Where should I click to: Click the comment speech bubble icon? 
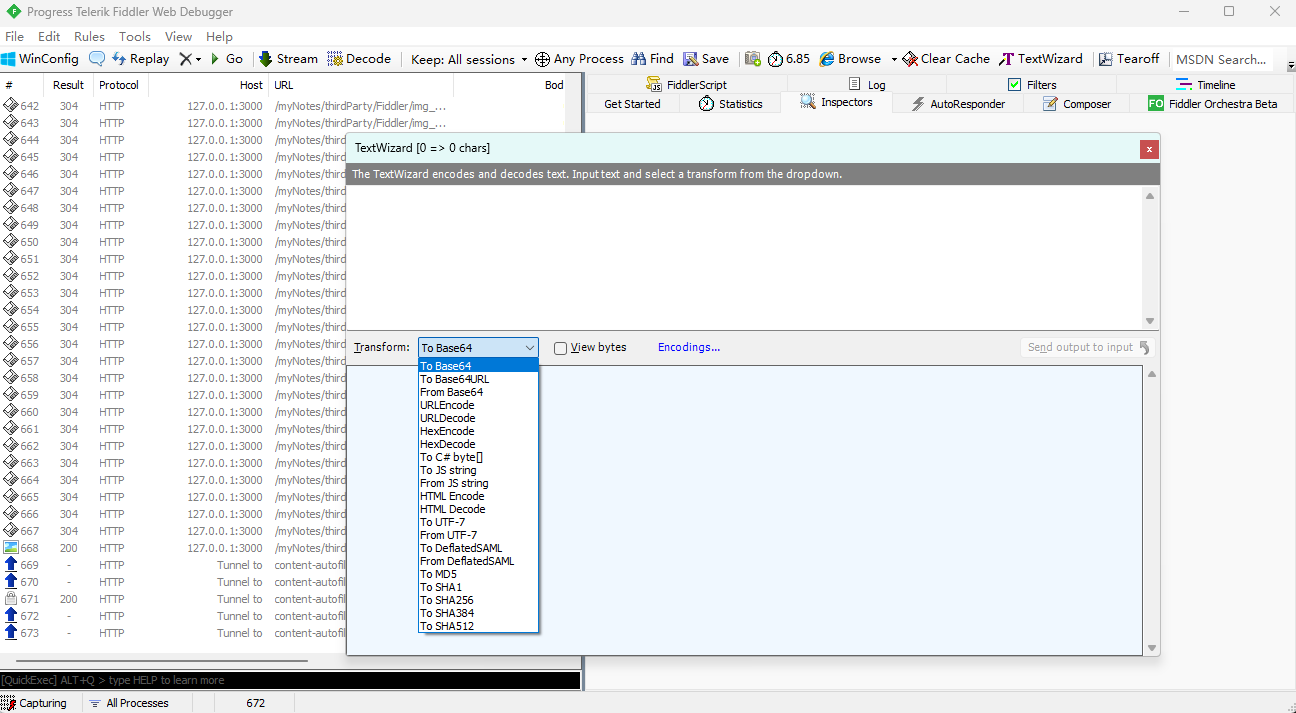(x=97, y=59)
